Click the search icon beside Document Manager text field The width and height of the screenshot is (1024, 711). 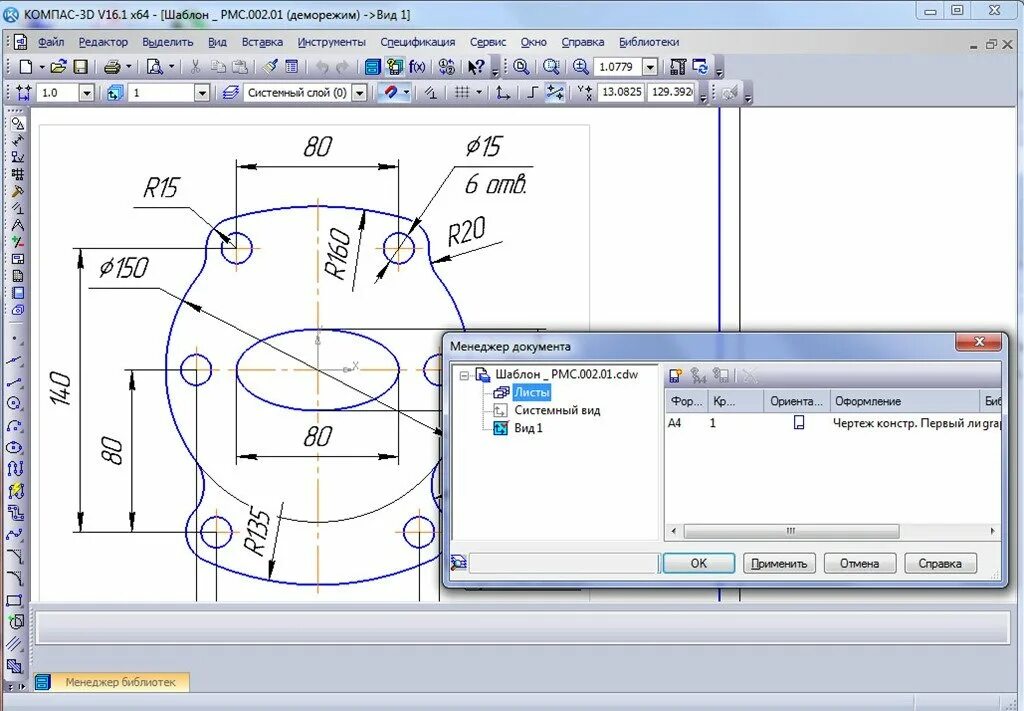pos(459,563)
